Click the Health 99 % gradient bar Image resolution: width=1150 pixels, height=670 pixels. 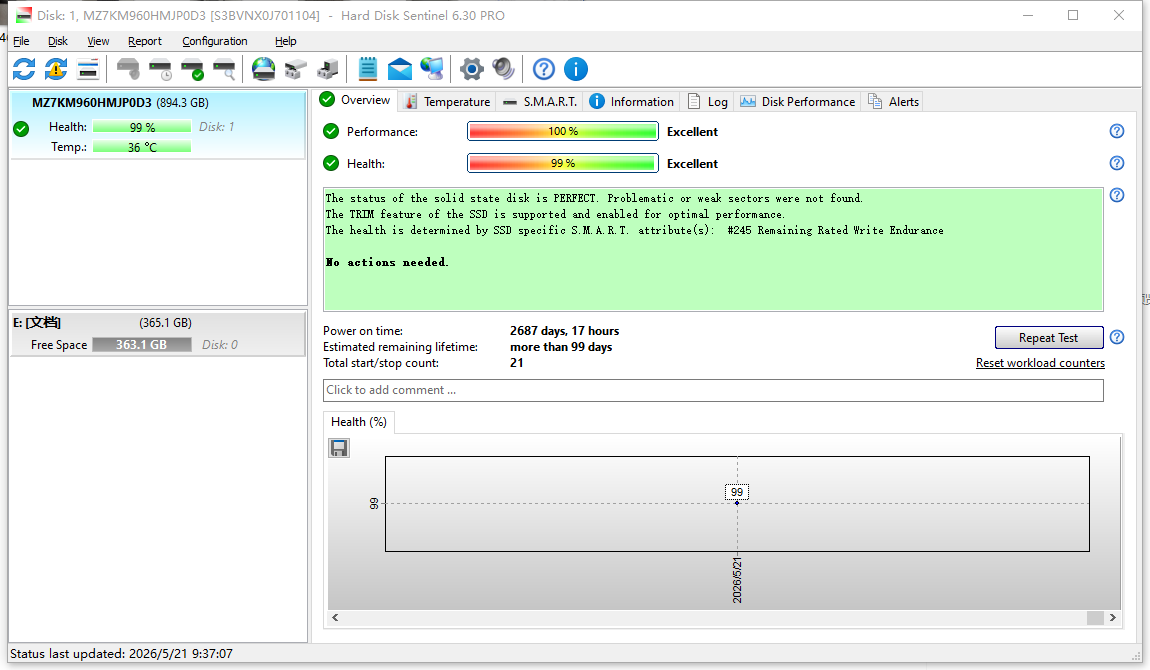563,163
